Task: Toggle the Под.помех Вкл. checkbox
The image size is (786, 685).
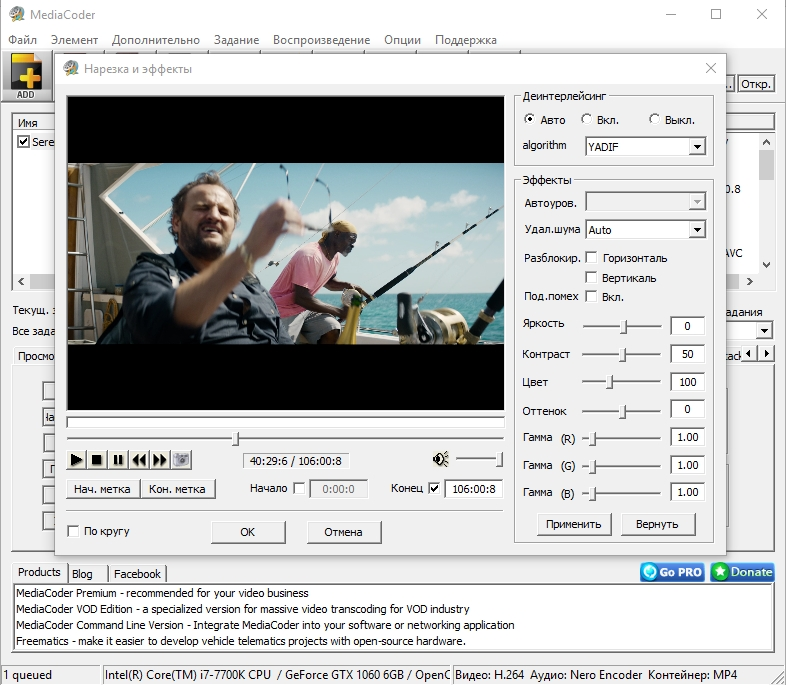Action: coord(592,296)
